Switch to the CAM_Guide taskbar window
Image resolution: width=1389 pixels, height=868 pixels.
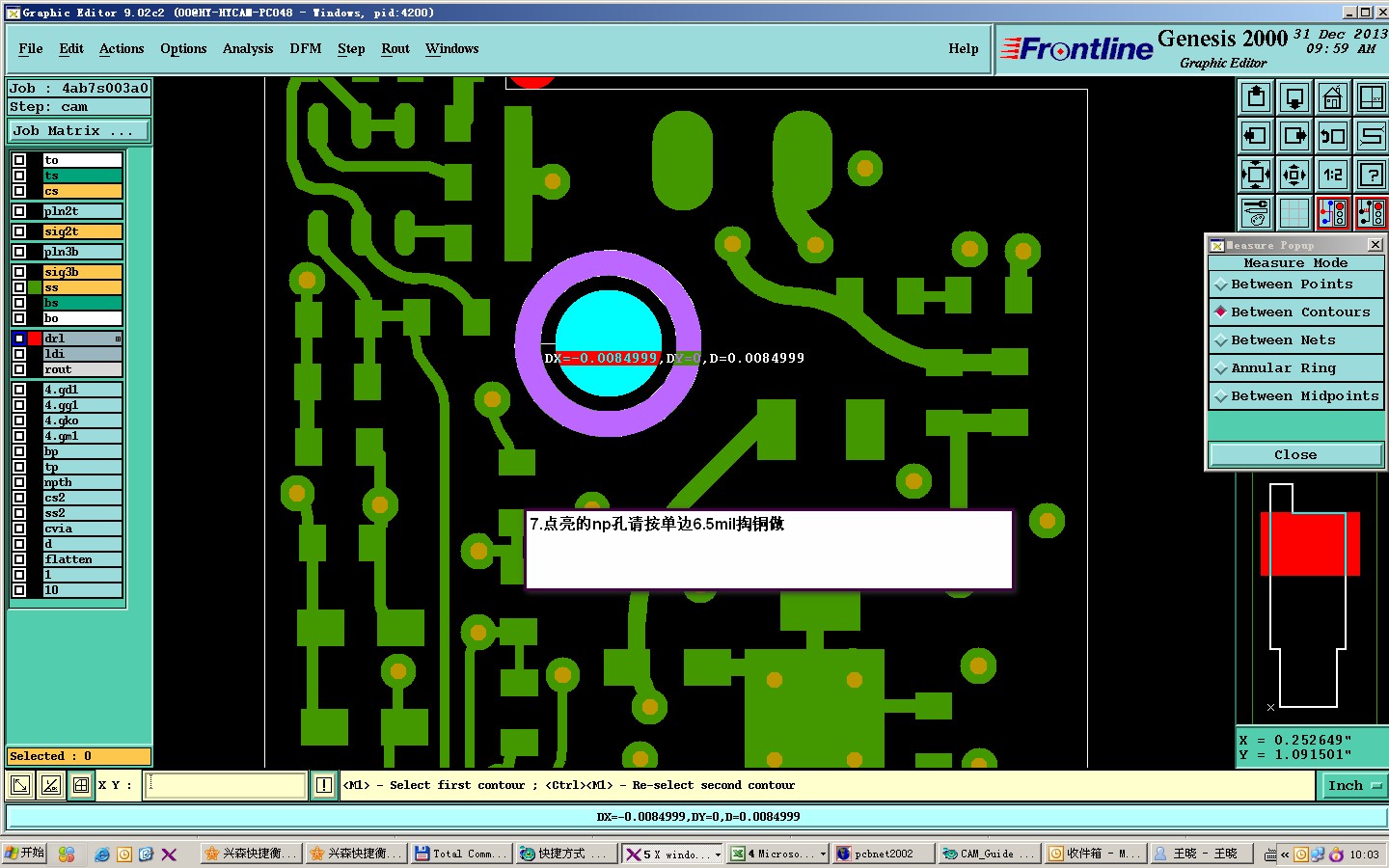pyautogui.click(x=990, y=854)
